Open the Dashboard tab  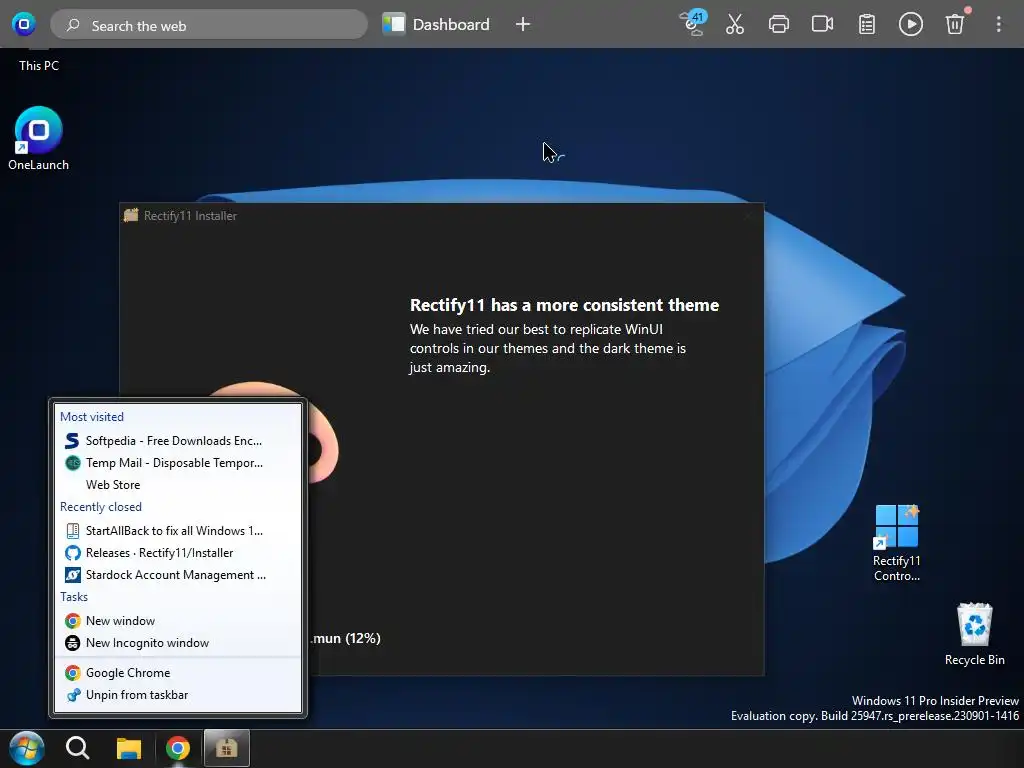click(x=436, y=24)
